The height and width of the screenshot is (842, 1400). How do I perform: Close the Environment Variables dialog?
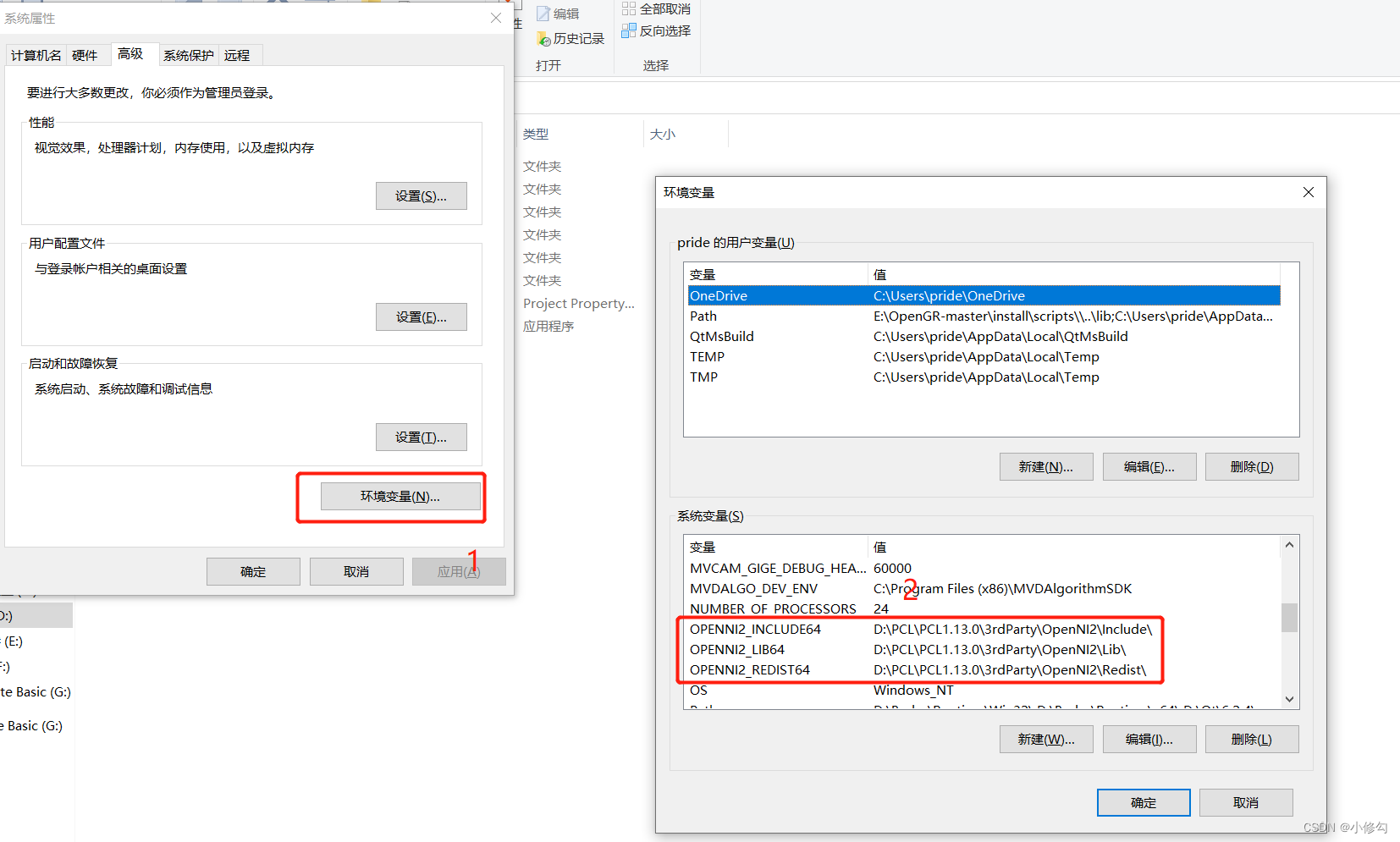[1309, 192]
